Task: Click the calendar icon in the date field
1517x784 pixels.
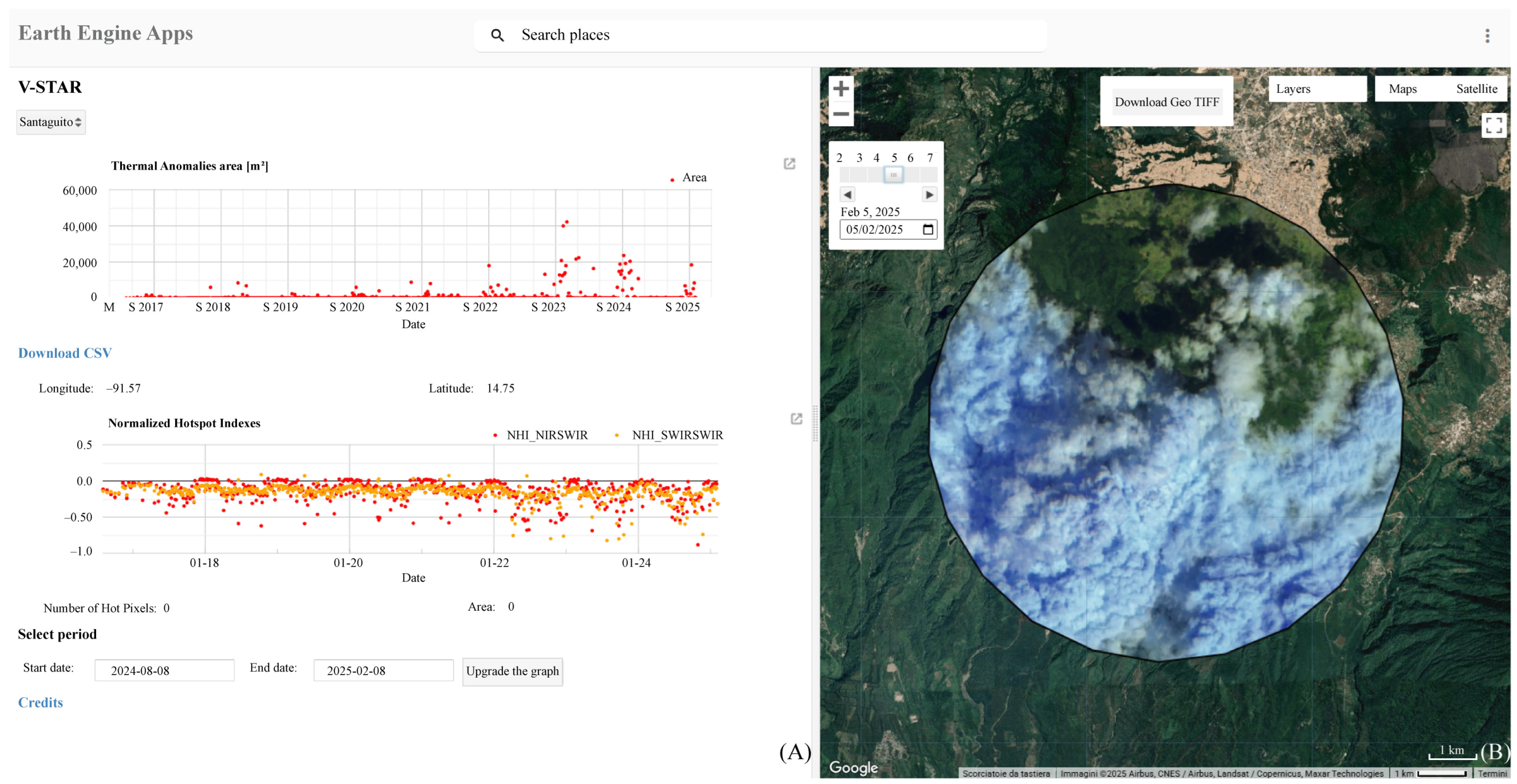Action: coord(928,229)
